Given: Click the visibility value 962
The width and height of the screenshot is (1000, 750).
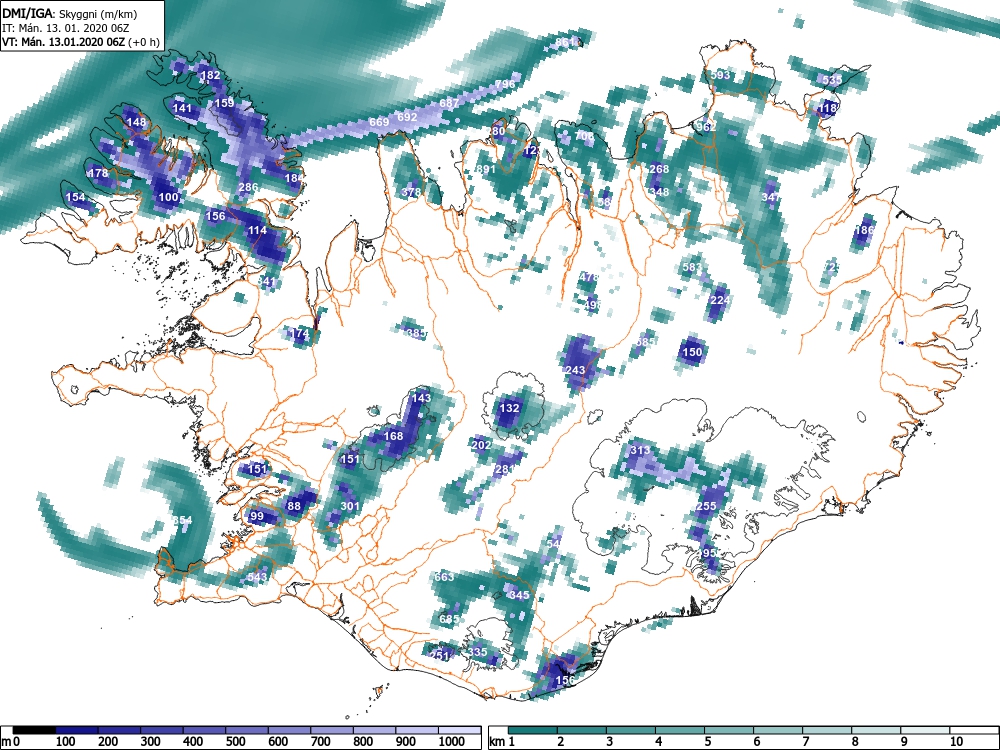Looking at the screenshot, I should [706, 126].
